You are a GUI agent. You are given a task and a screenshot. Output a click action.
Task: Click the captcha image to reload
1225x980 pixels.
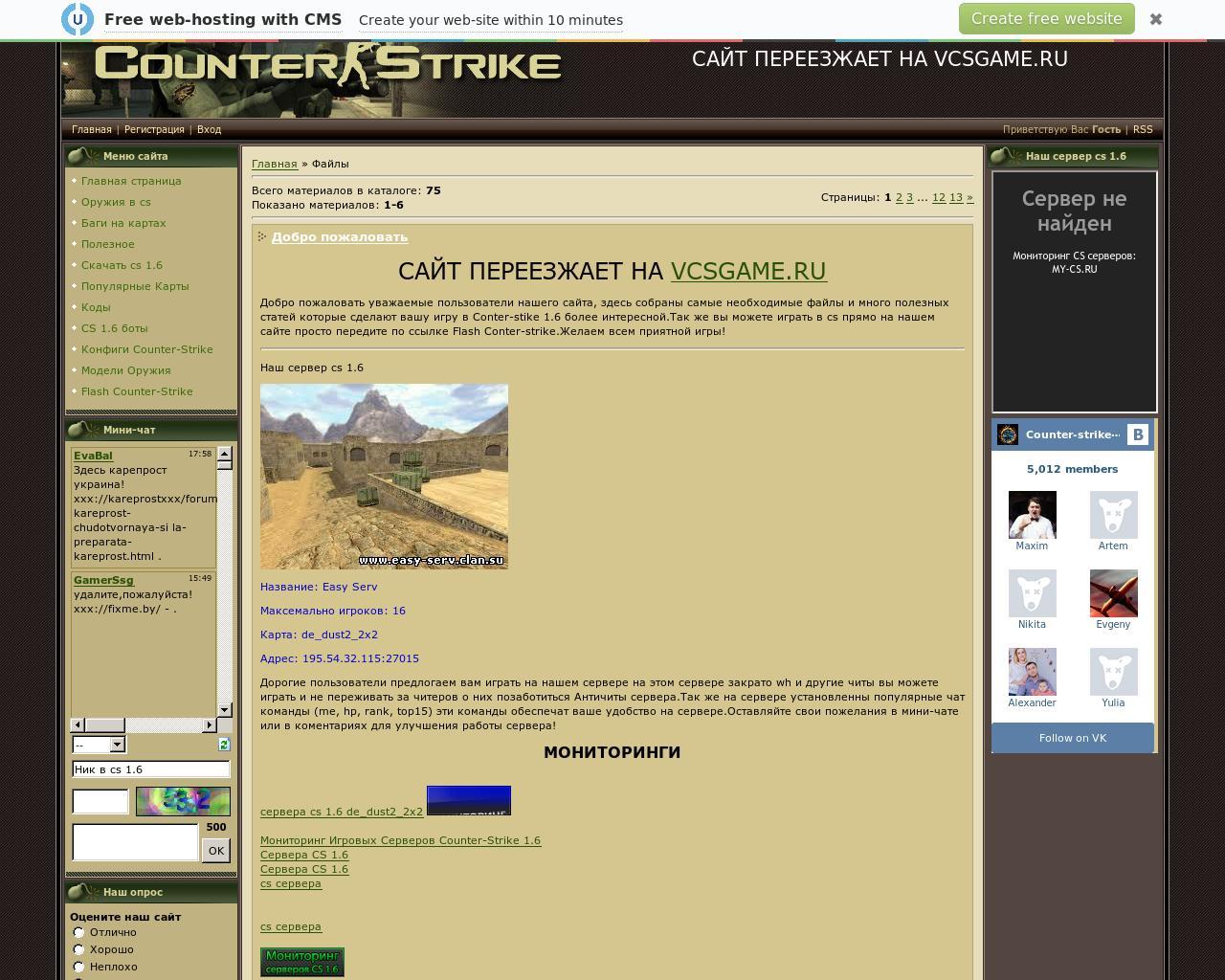[x=183, y=801]
